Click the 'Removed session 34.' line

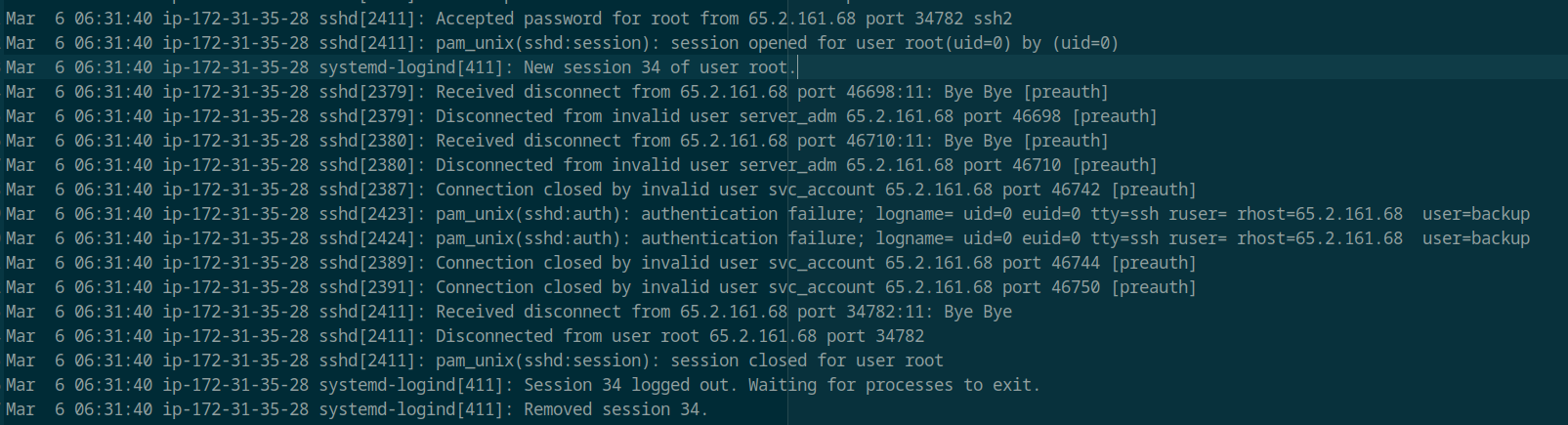tap(615, 409)
